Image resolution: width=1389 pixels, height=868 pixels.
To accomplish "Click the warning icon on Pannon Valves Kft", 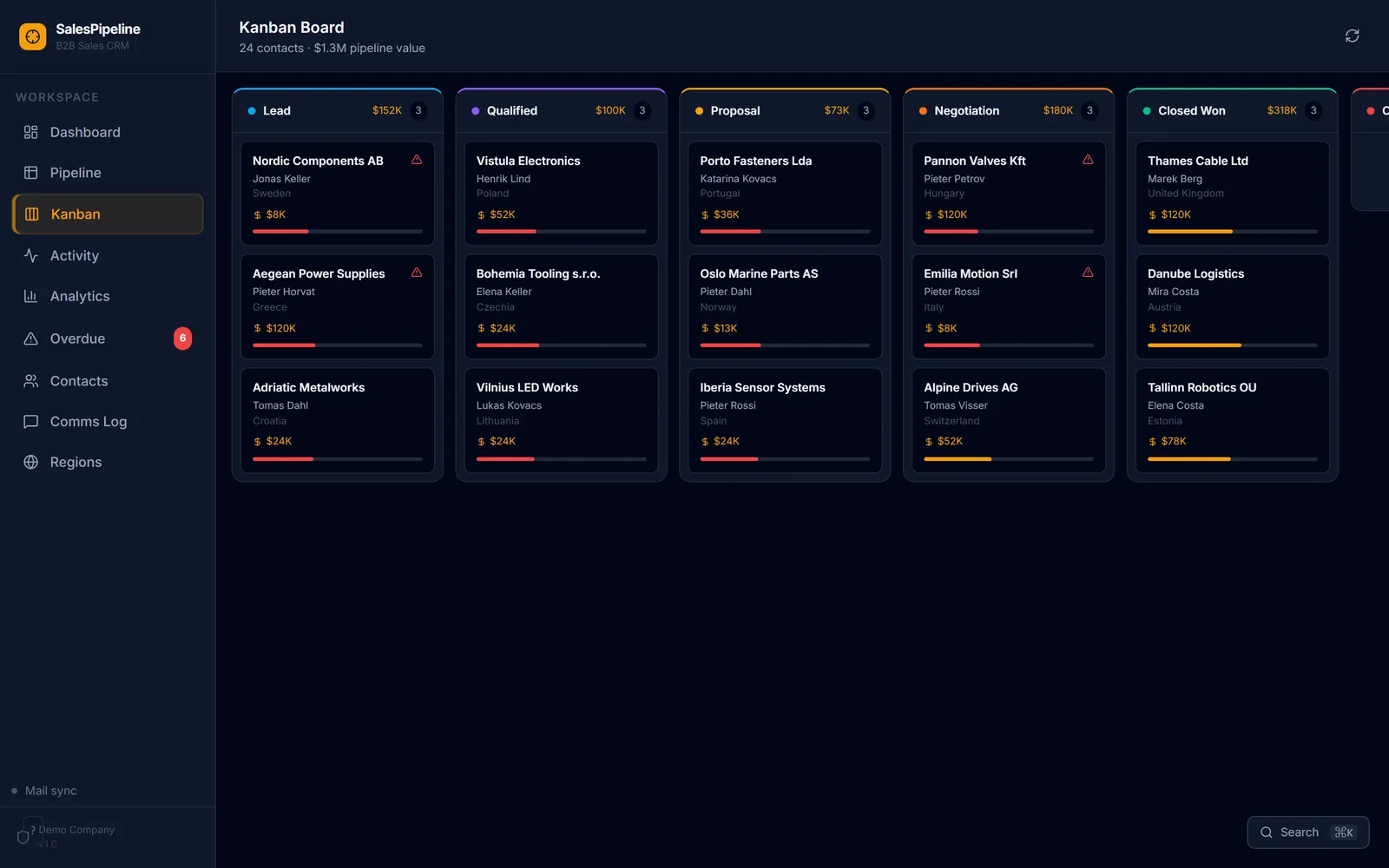I will (1088, 160).
